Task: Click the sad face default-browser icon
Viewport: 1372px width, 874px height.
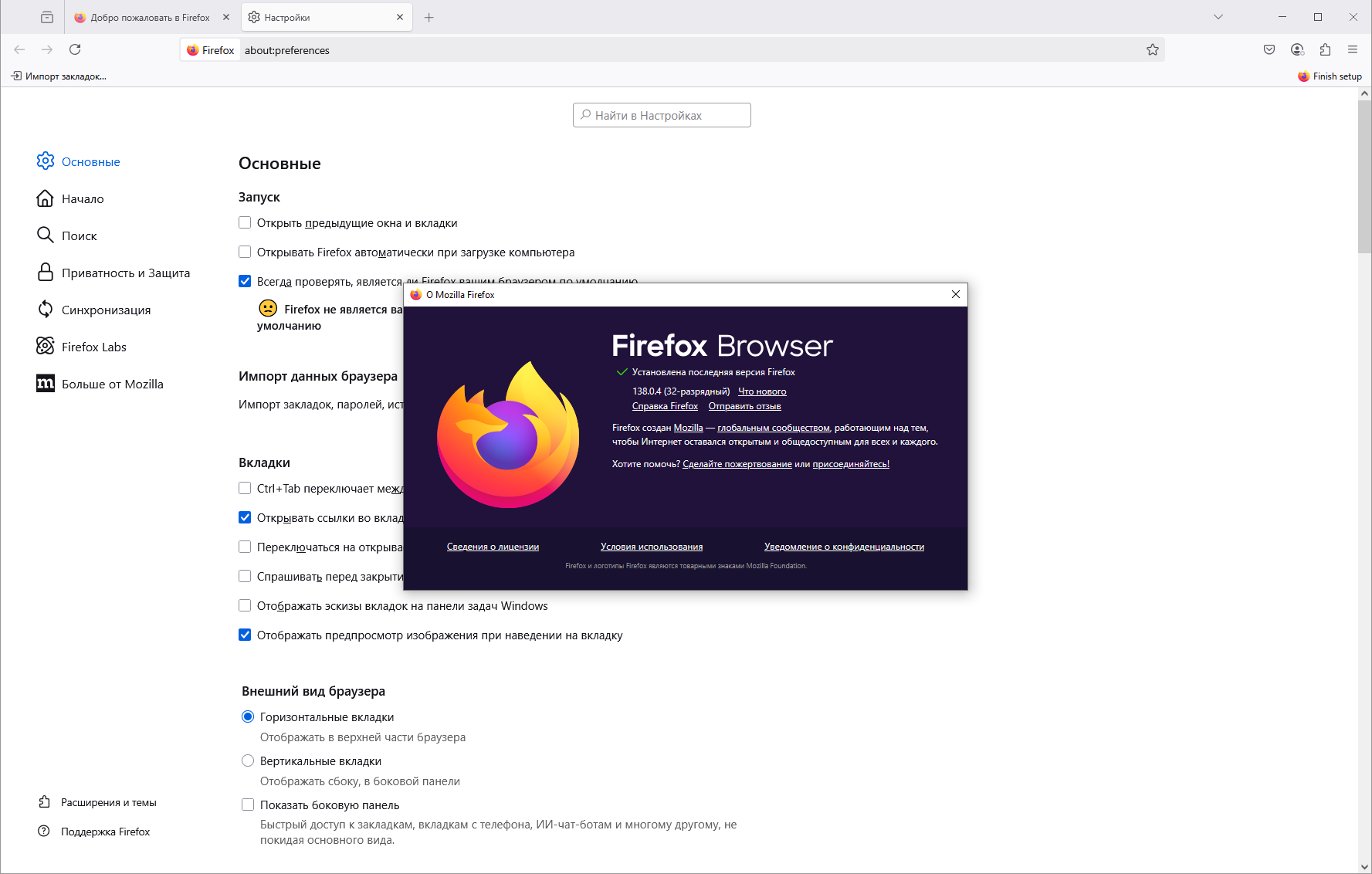Action: pyautogui.click(x=268, y=308)
